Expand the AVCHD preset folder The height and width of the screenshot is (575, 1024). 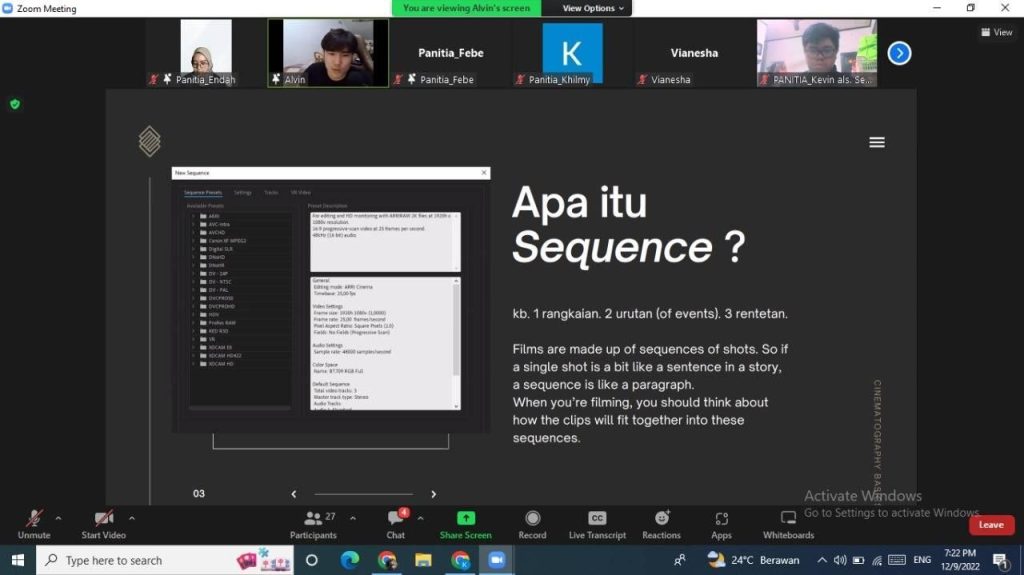pos(193,233)
